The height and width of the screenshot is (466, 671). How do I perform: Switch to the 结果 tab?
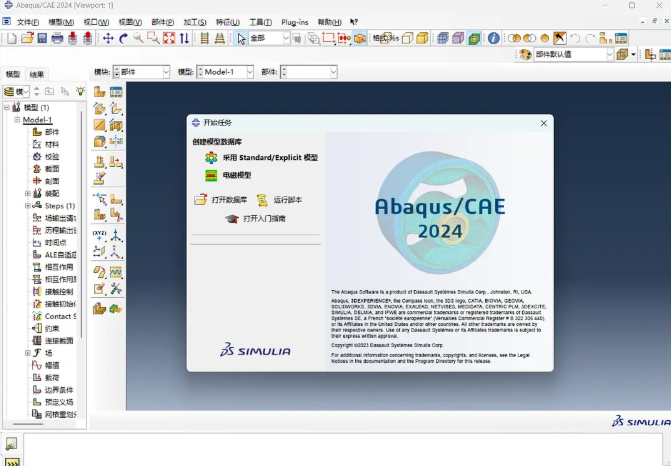37,74
